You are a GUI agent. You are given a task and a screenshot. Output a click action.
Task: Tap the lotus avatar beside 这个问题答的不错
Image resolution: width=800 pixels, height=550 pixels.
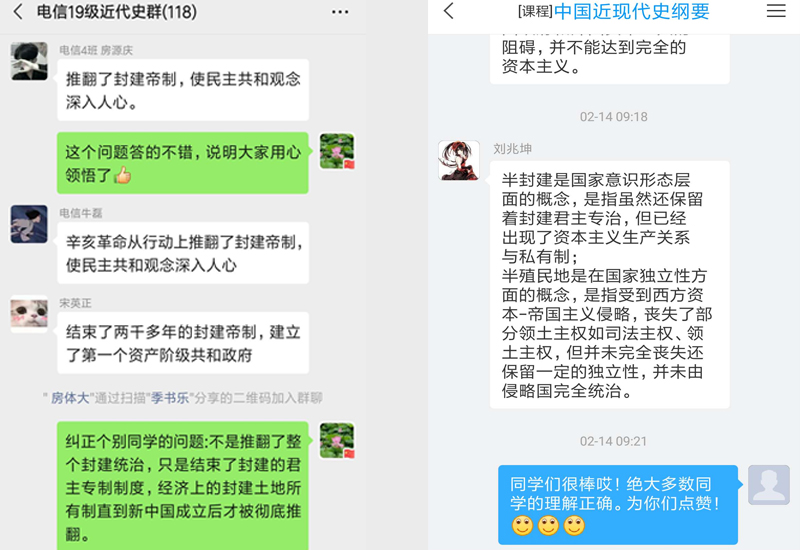pyautogui.click(x=337, y=151)
